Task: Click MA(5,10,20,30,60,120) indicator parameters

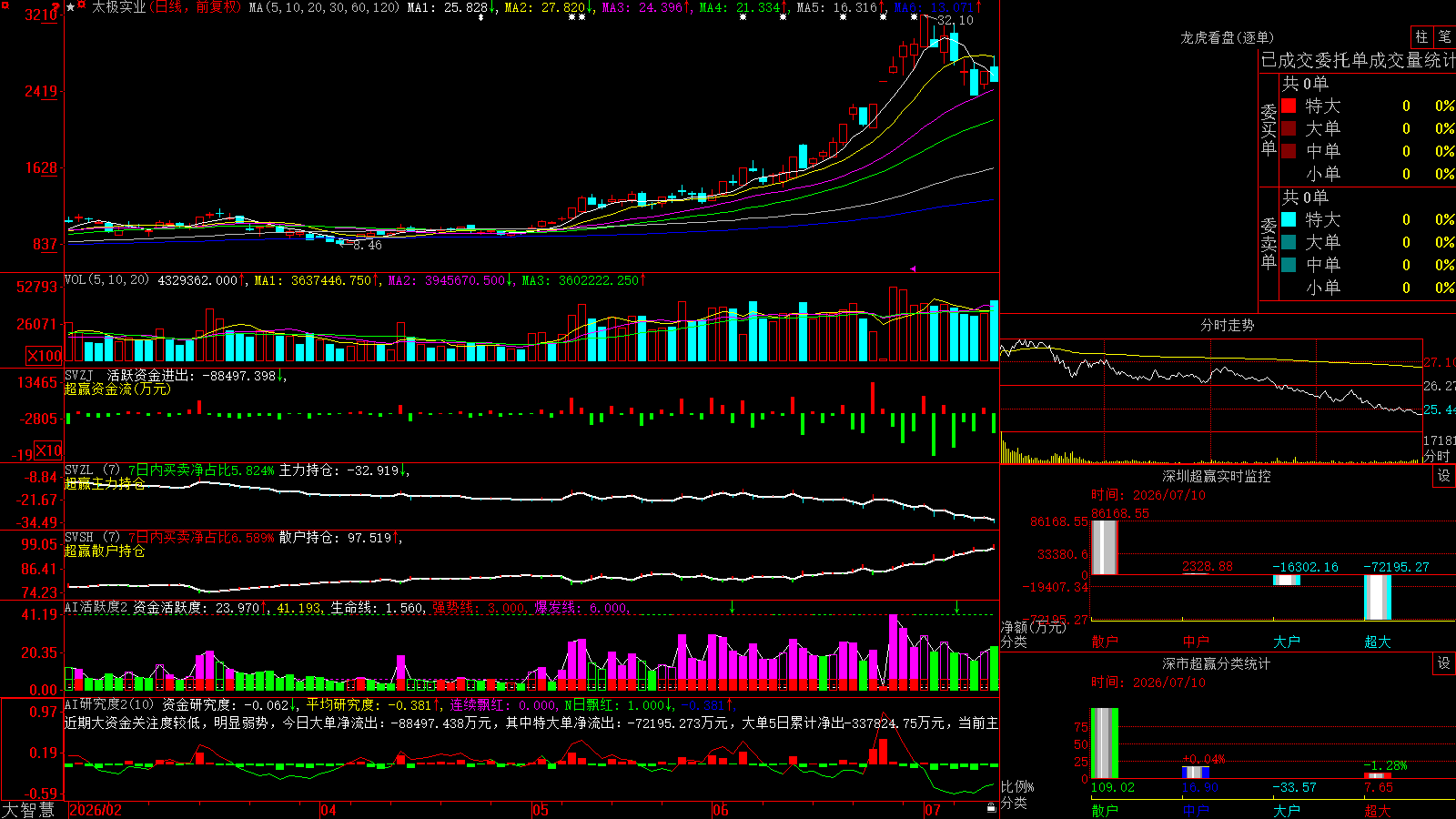Action: coord(324,7)
